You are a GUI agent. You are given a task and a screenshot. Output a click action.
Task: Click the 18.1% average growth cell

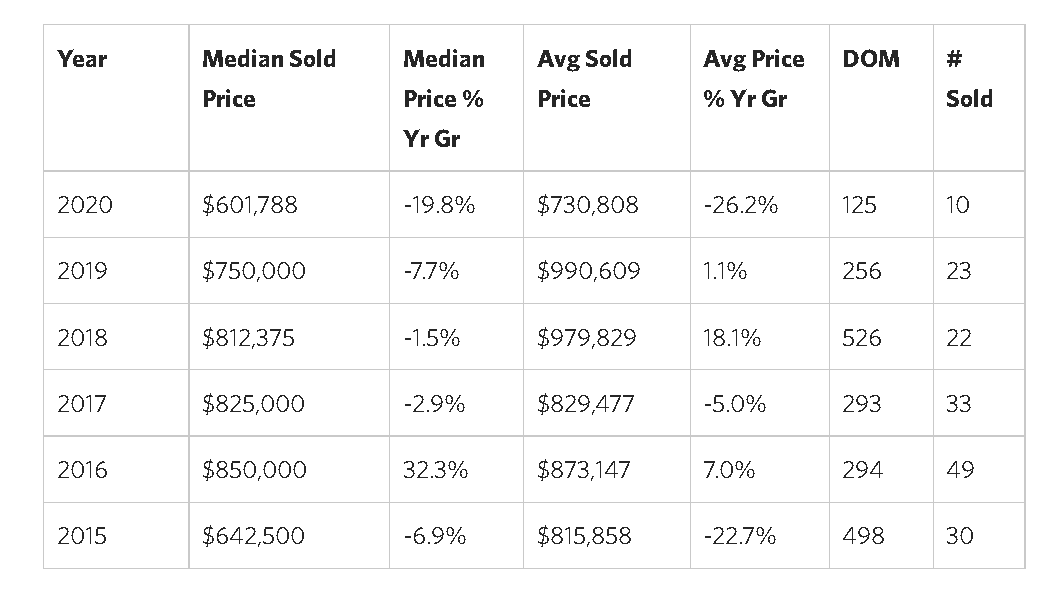[732, 338]
